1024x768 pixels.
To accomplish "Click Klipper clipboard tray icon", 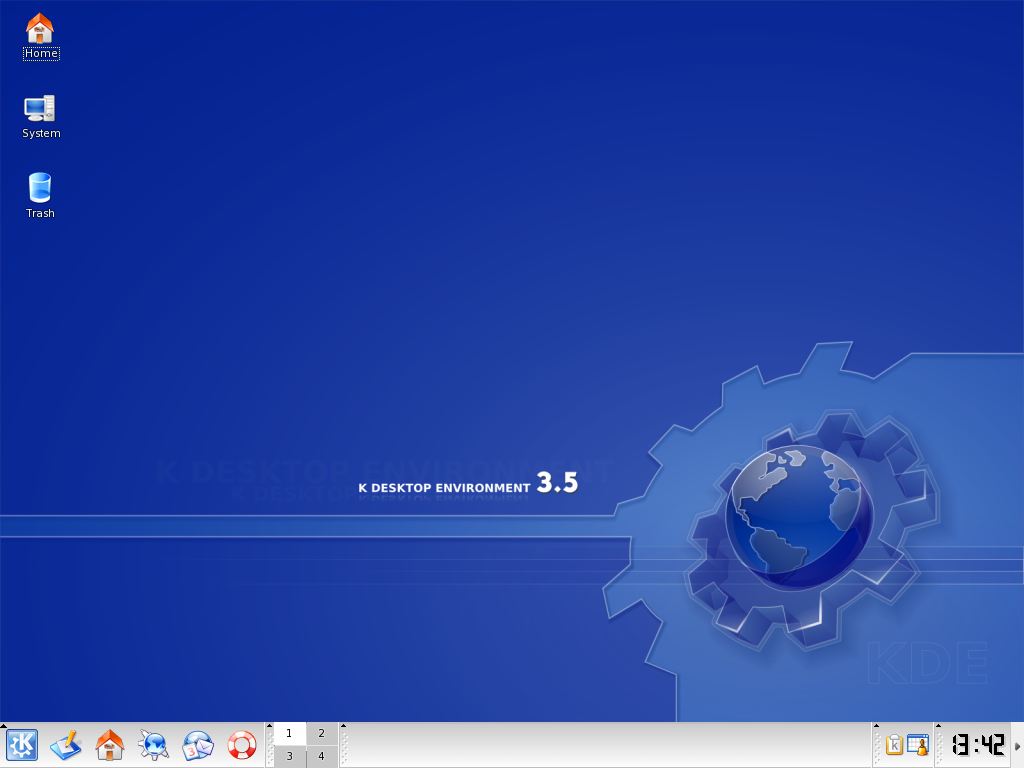I will click(894, 745).
